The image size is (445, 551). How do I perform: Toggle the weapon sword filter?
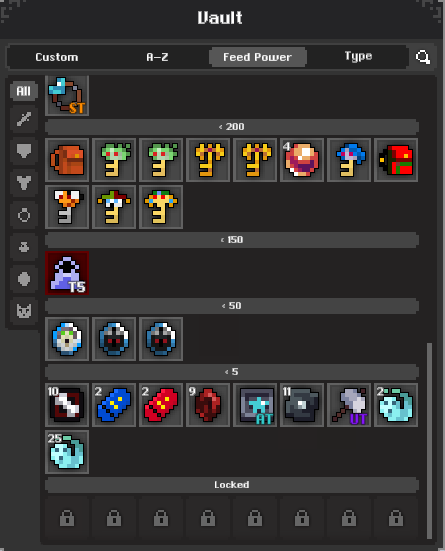24,119
